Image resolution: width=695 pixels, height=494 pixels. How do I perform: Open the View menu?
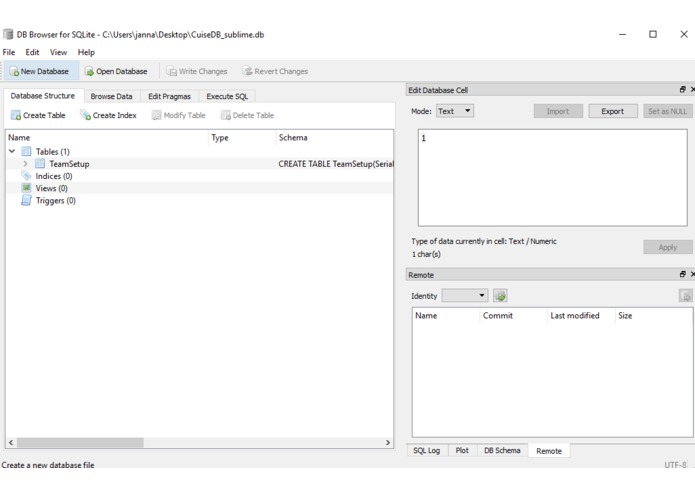coord(58,52)
